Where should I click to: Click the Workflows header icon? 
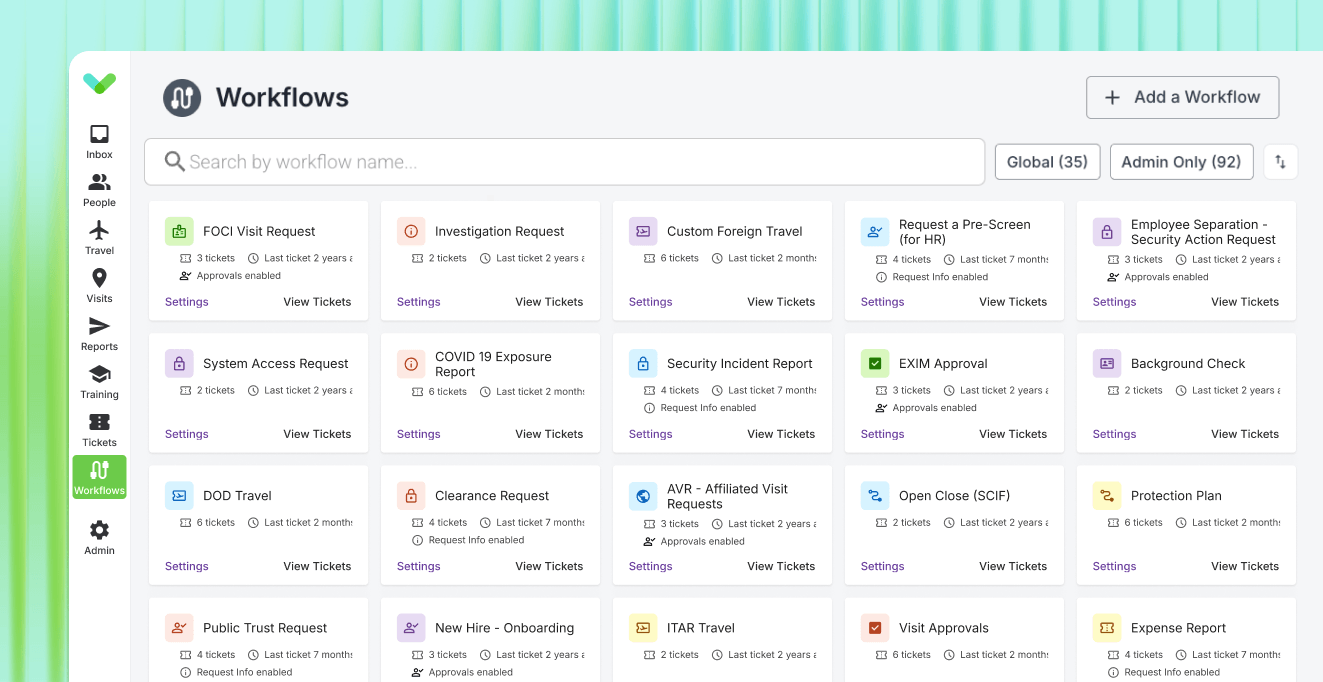coord(182,98)
